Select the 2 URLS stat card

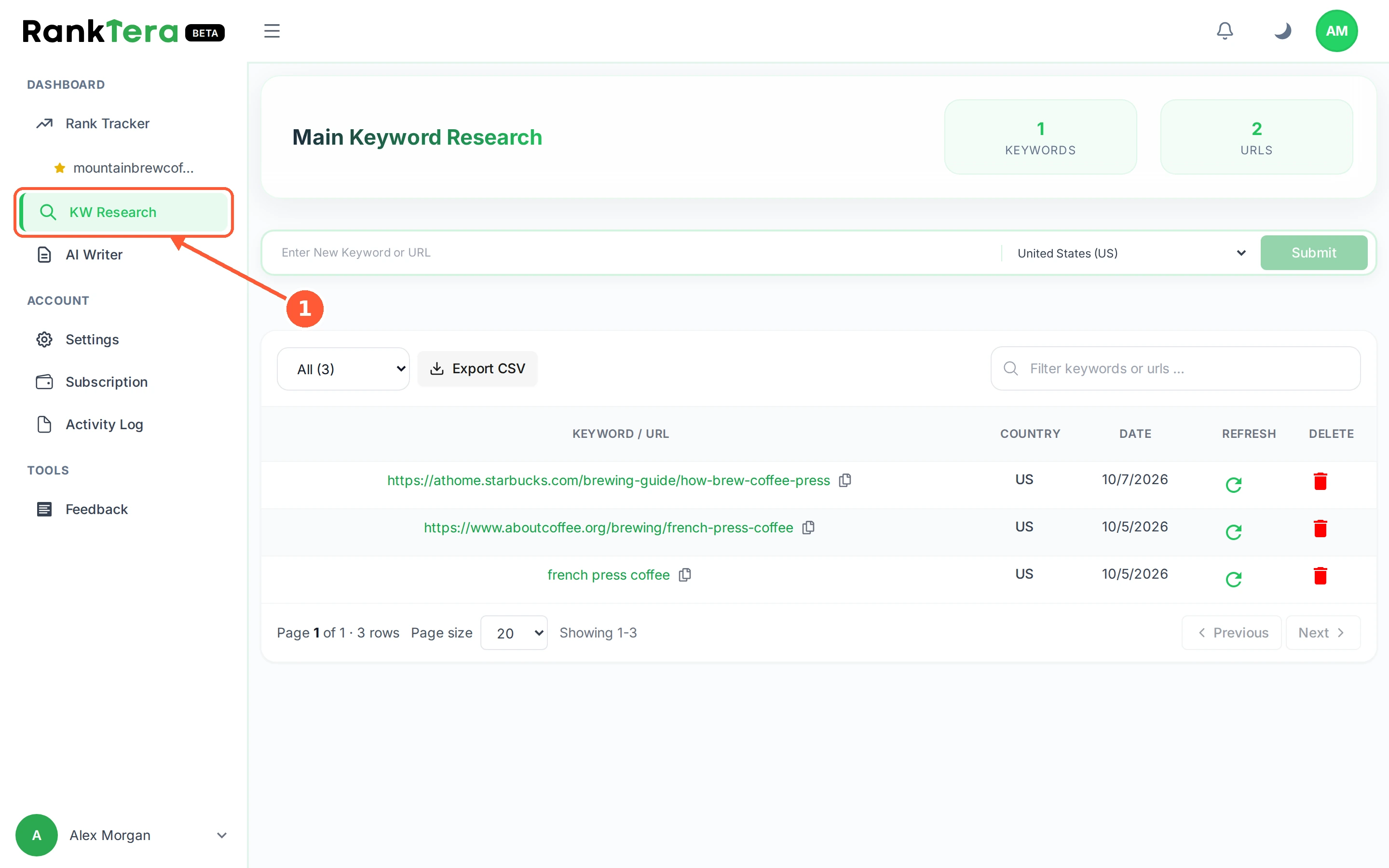coord(1256,137)
